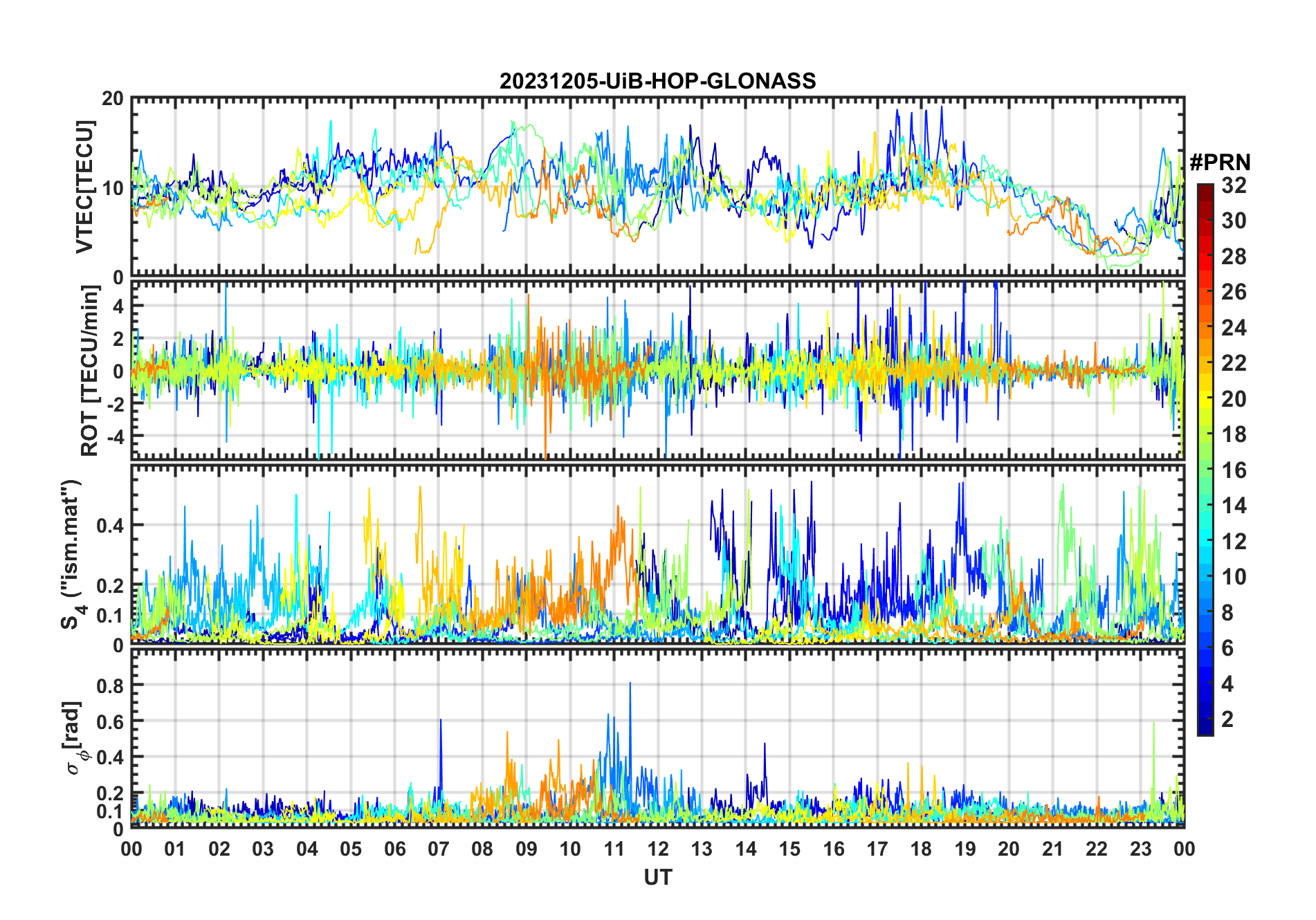Click hour label 01 on UT axis
The image size is (1316, 920).
click(x=175, y=849)
